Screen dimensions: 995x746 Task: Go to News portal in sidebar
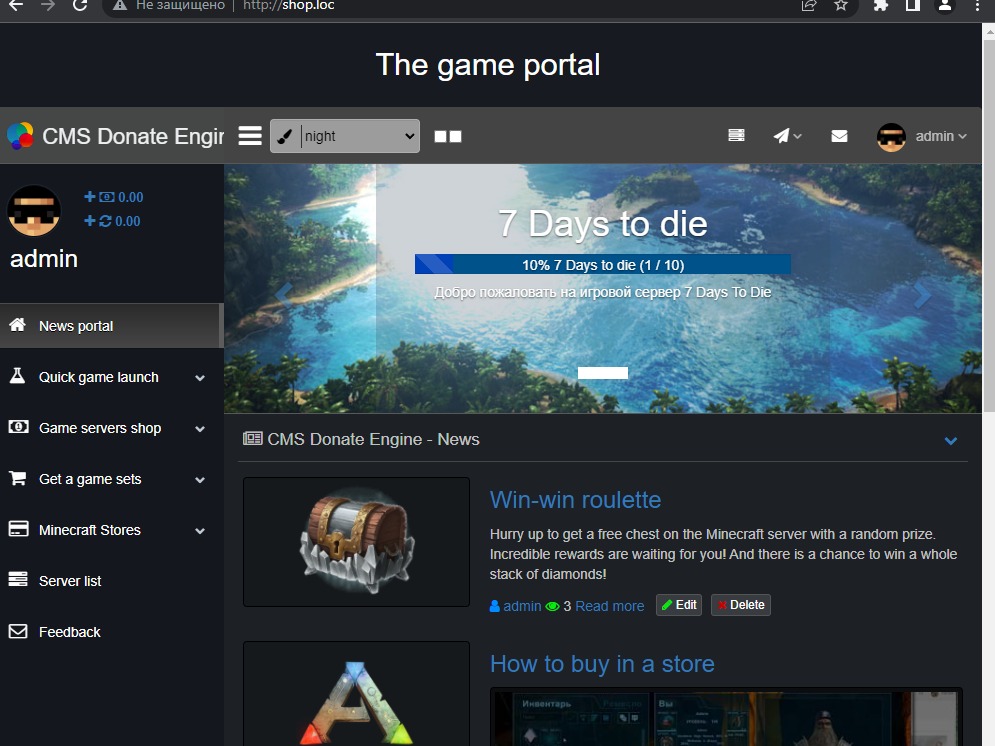click(76, 326)
